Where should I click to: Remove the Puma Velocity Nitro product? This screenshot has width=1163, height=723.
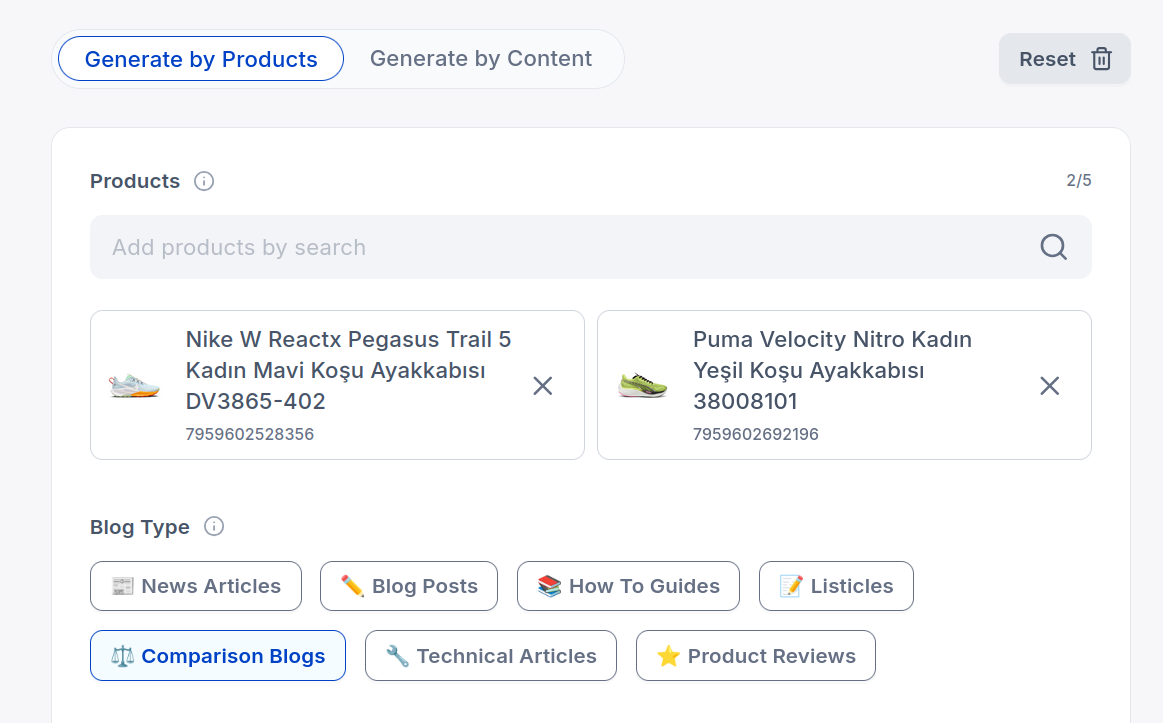(x=1050, y=386)
